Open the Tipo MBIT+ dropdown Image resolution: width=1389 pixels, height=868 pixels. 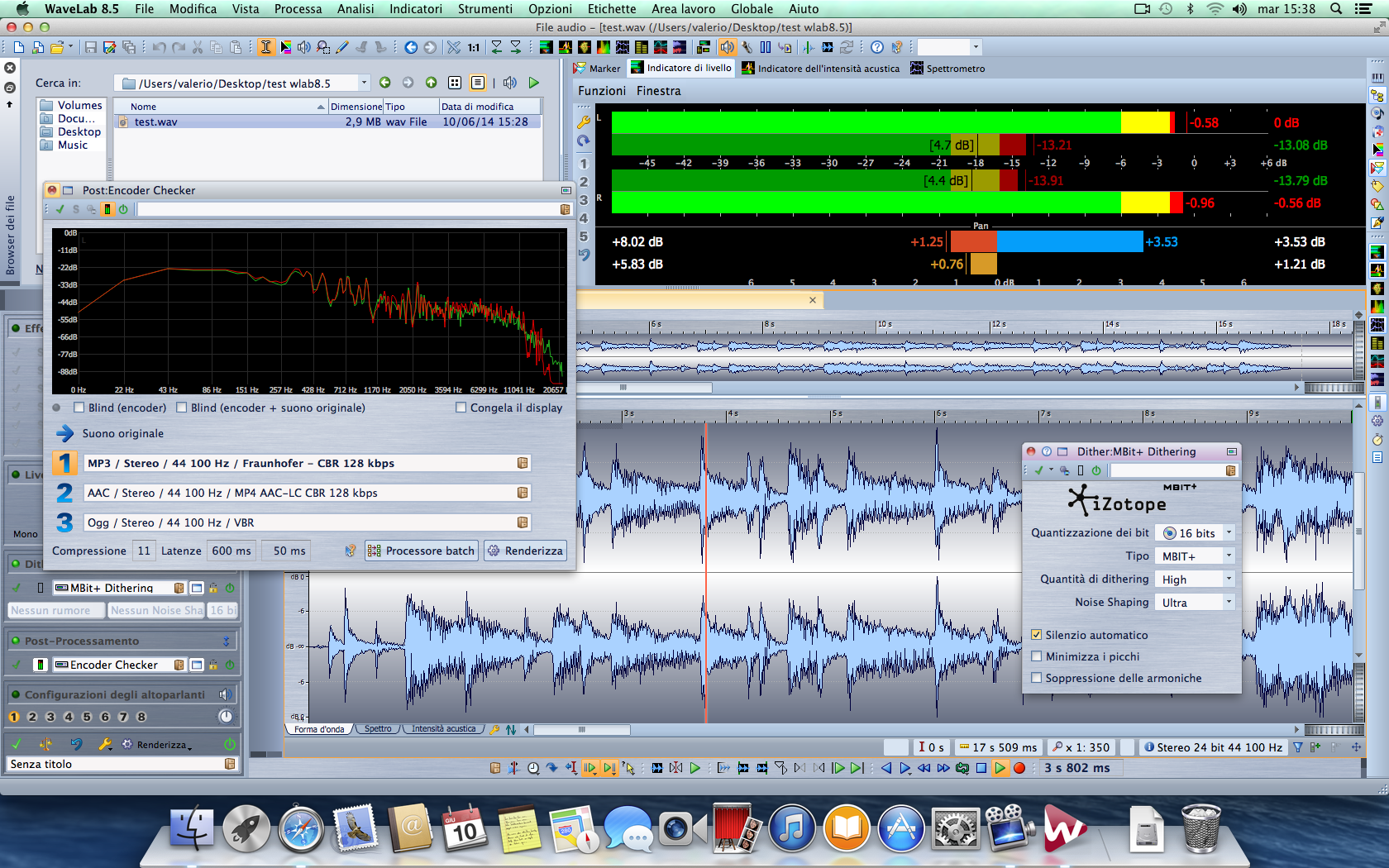point(1195,556)
